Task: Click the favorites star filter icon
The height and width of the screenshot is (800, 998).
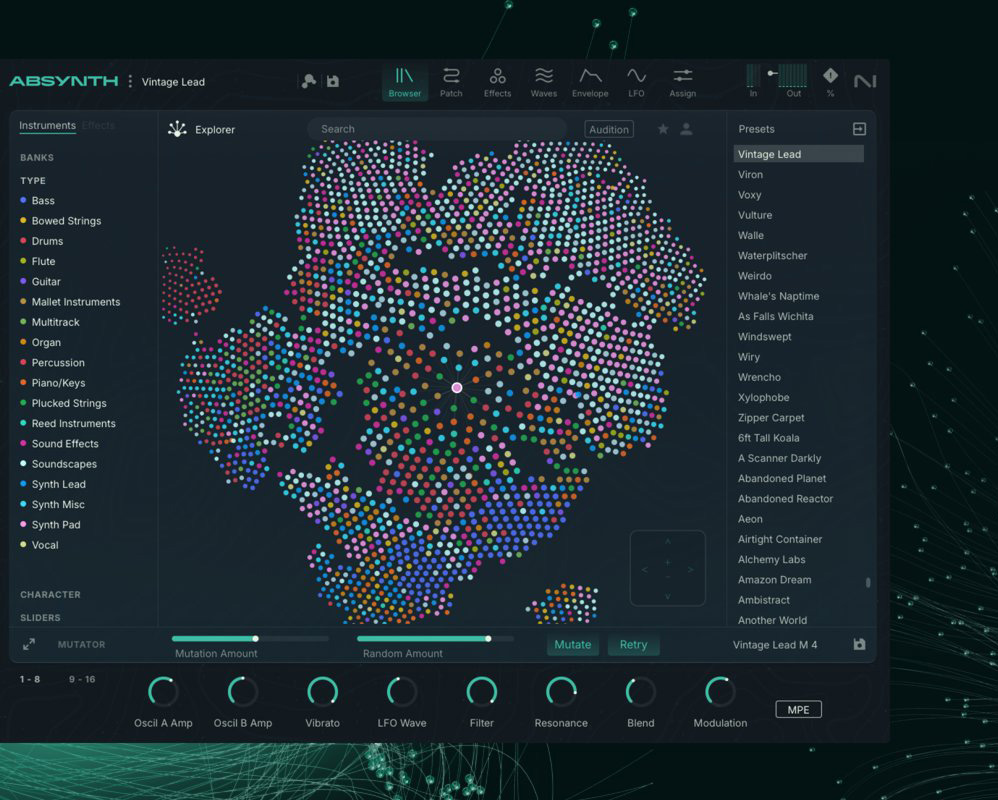Action: (x=662, y=129)
